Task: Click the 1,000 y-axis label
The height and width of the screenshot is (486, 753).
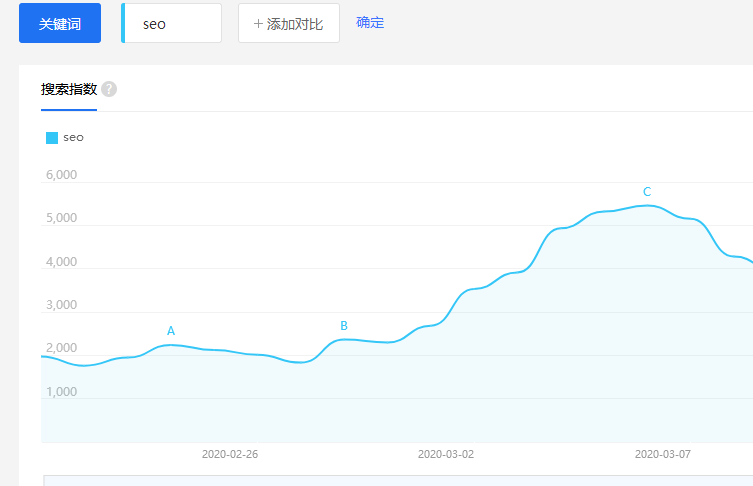Action: coord(61,392)
